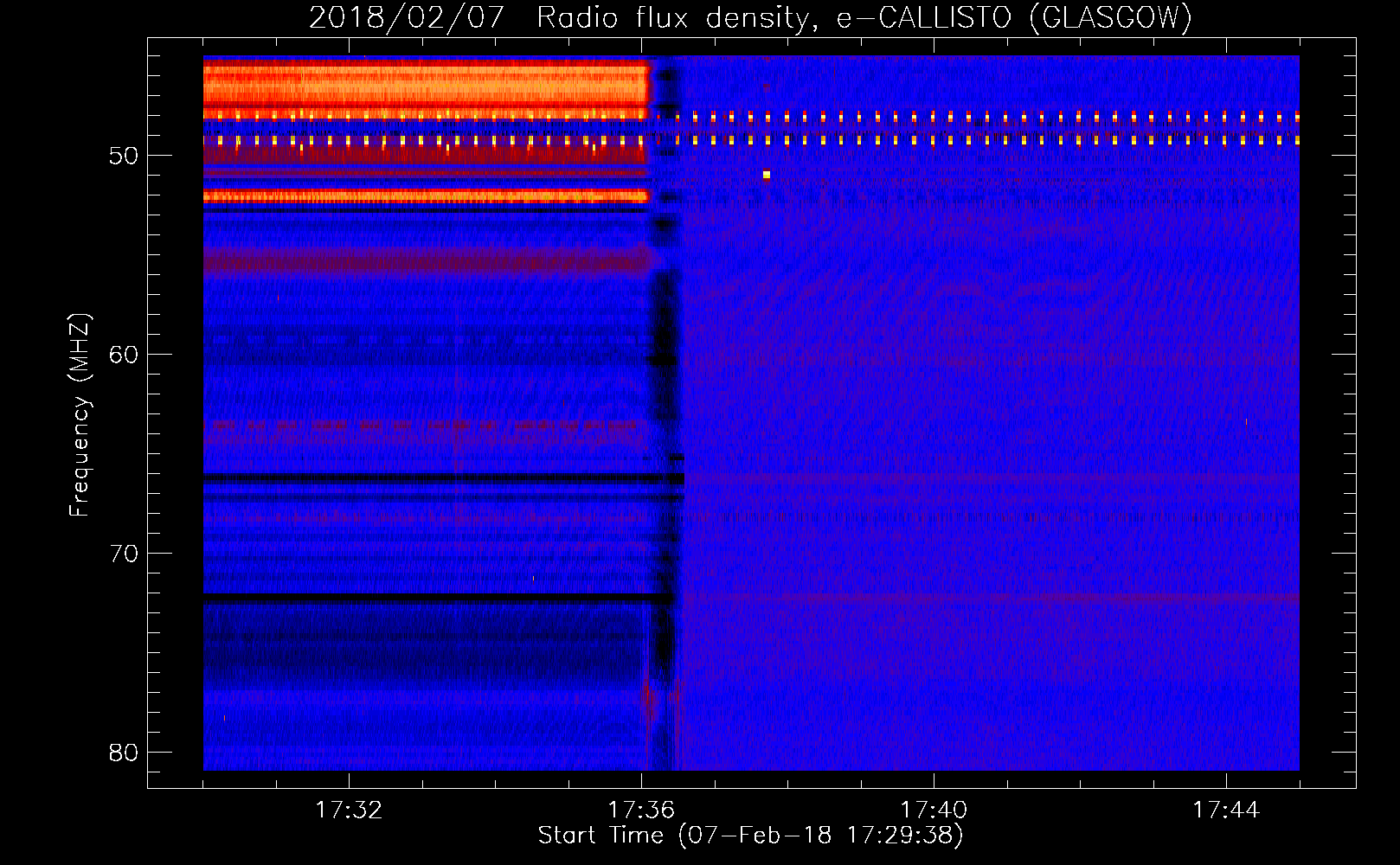The image size is (1400, 865).
Task: Click the dark vertical gap just after 17:36
Action: pos(665,413)
